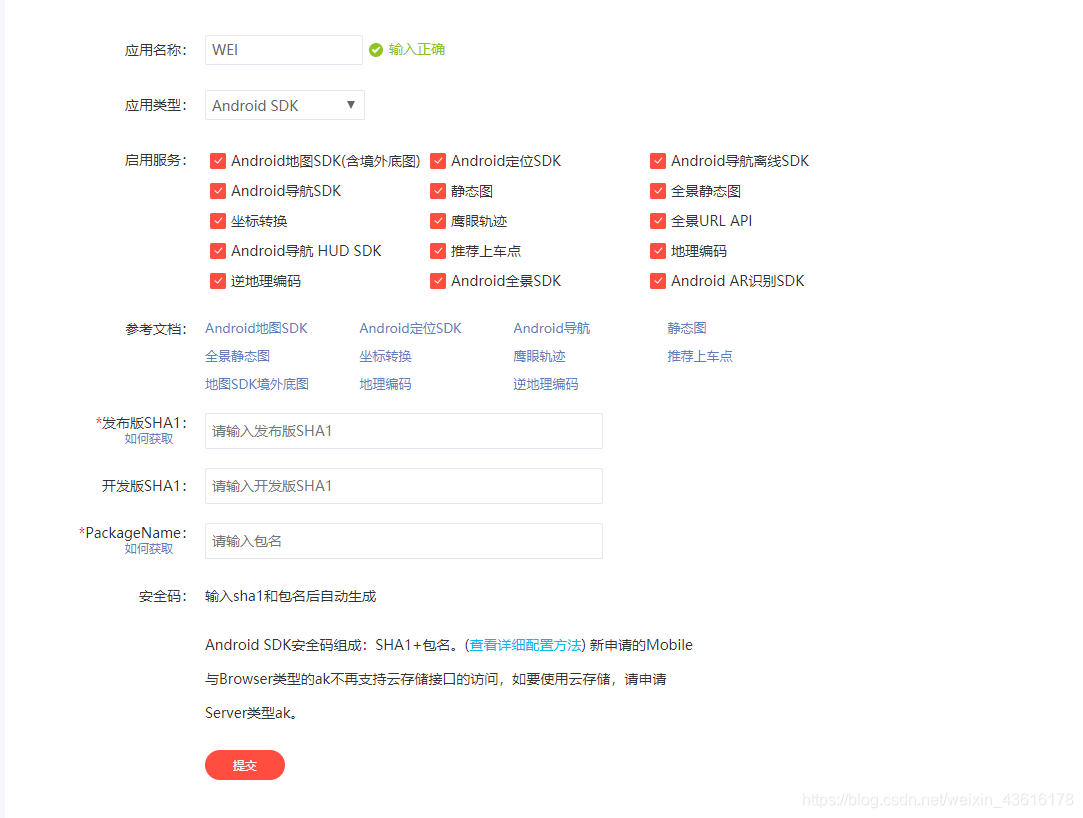Viewport: 1083px width, 818px height.
Task: Click the green validation checkmark icon
Action: point(377,49)
